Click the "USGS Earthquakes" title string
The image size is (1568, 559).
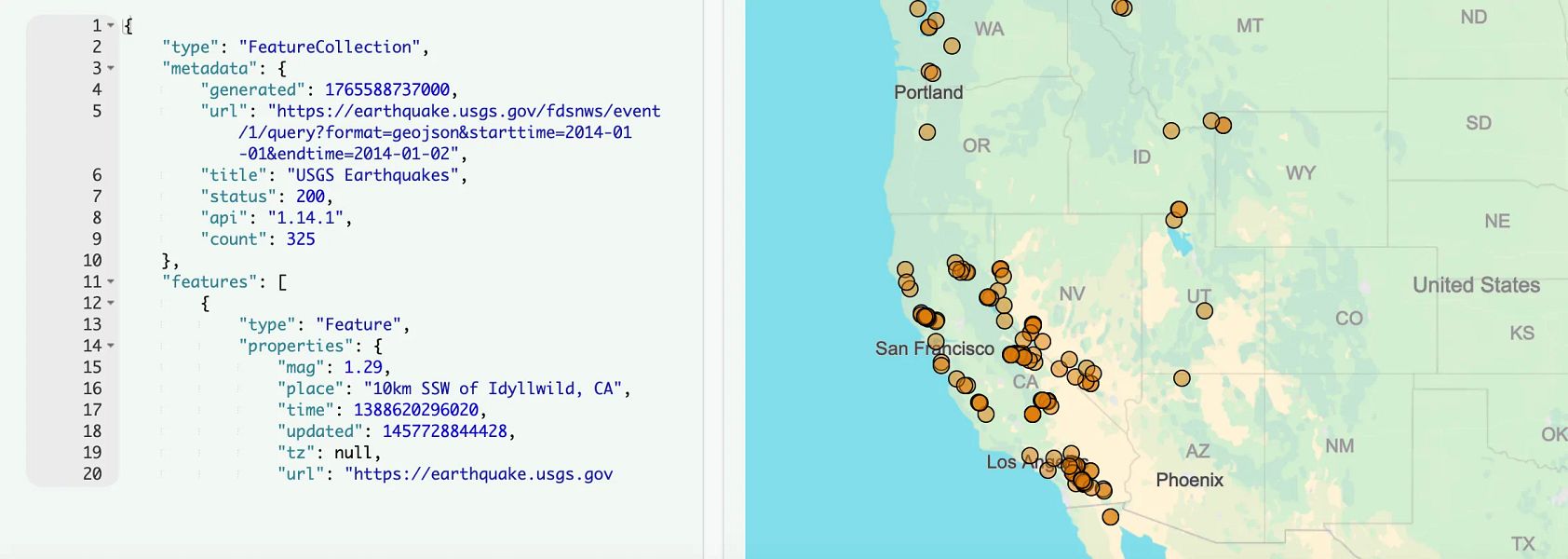point(372,175)
